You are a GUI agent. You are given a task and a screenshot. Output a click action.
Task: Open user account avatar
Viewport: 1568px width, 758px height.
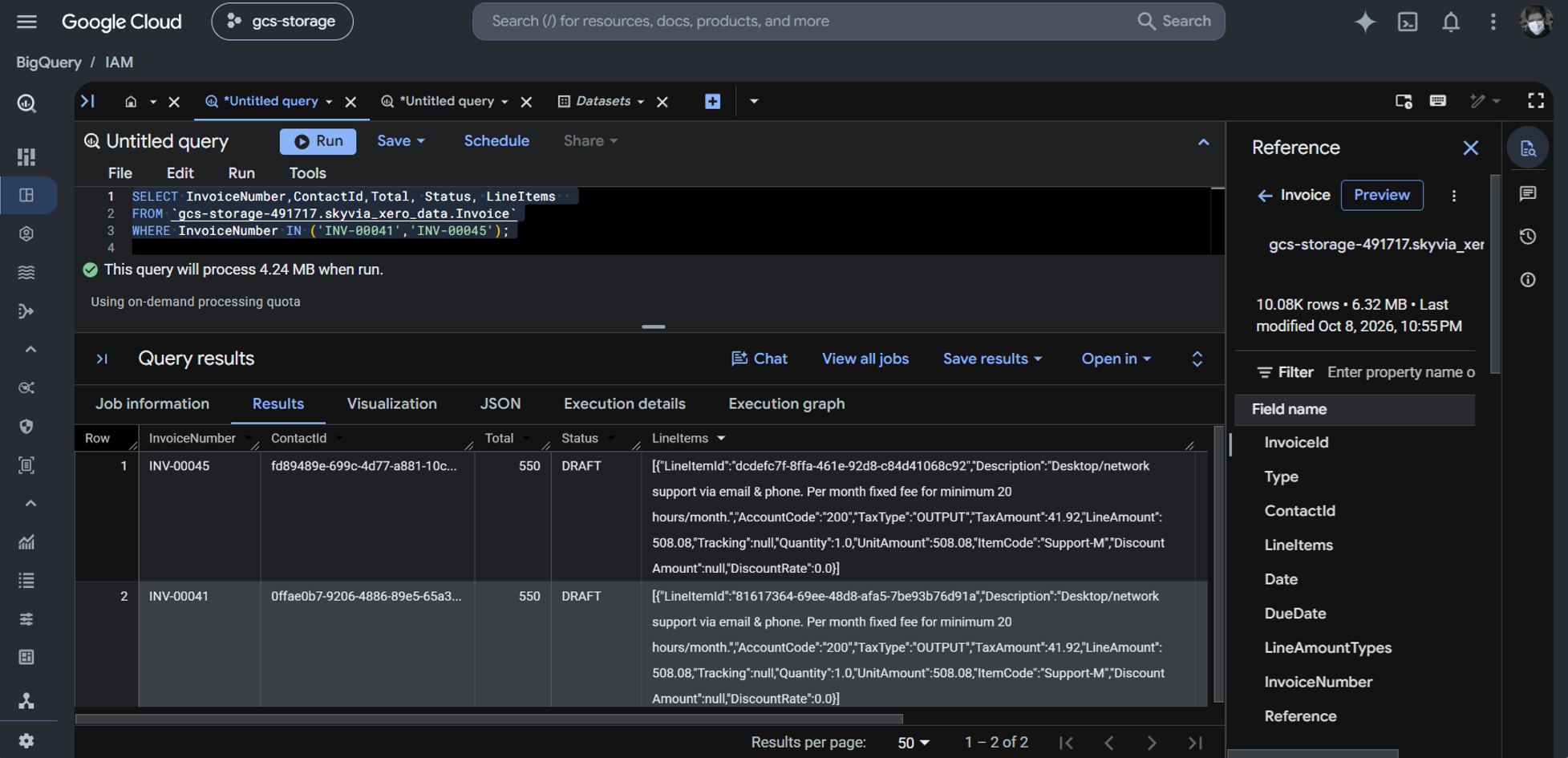(1535, 22)
